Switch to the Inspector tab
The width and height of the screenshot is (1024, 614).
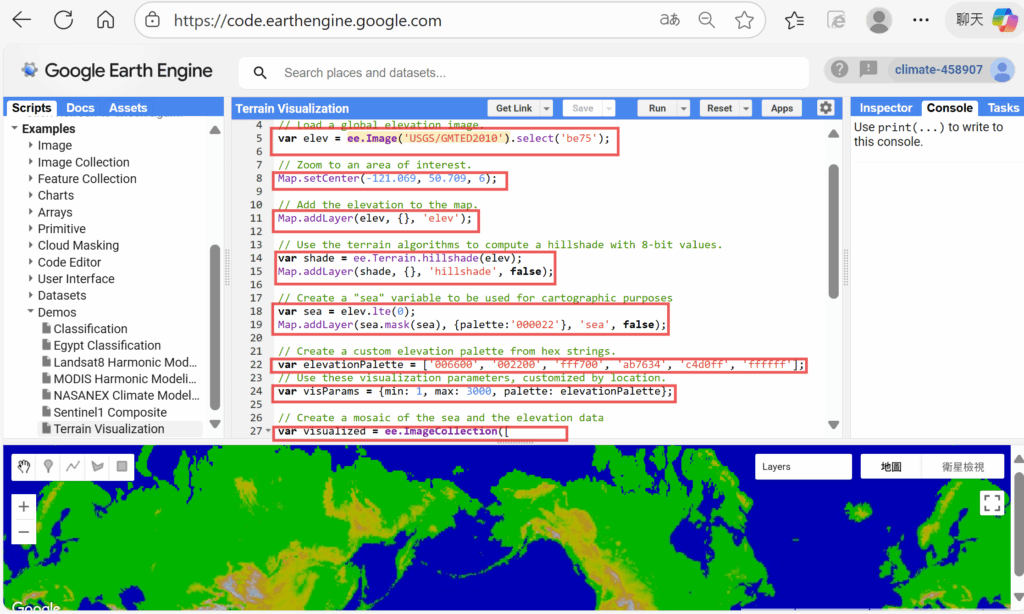point(886,108)
